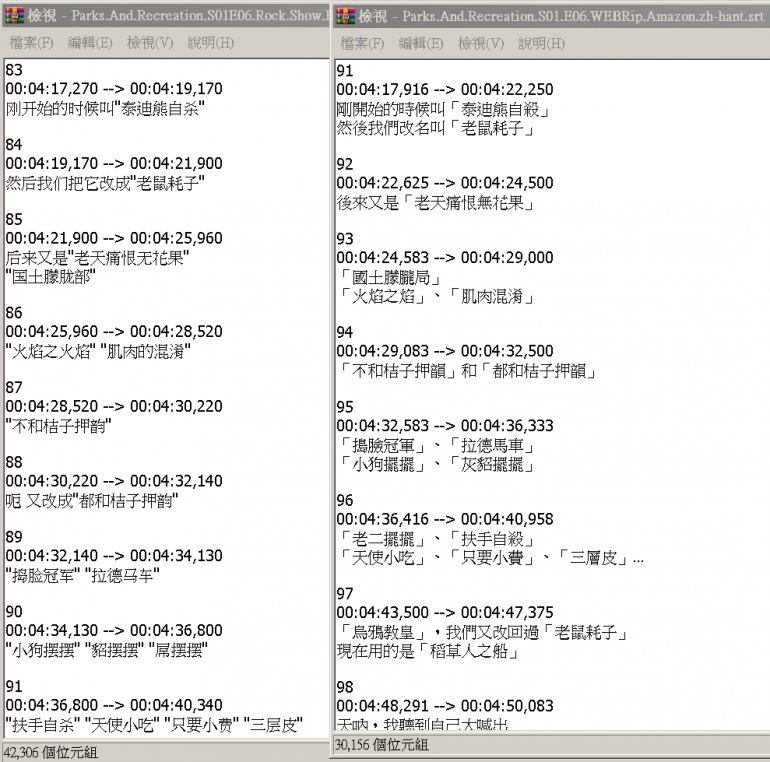Open 檢視(V) menu in left viewer window
Screen dimensions: 770x762
click(x=150, y=43)
